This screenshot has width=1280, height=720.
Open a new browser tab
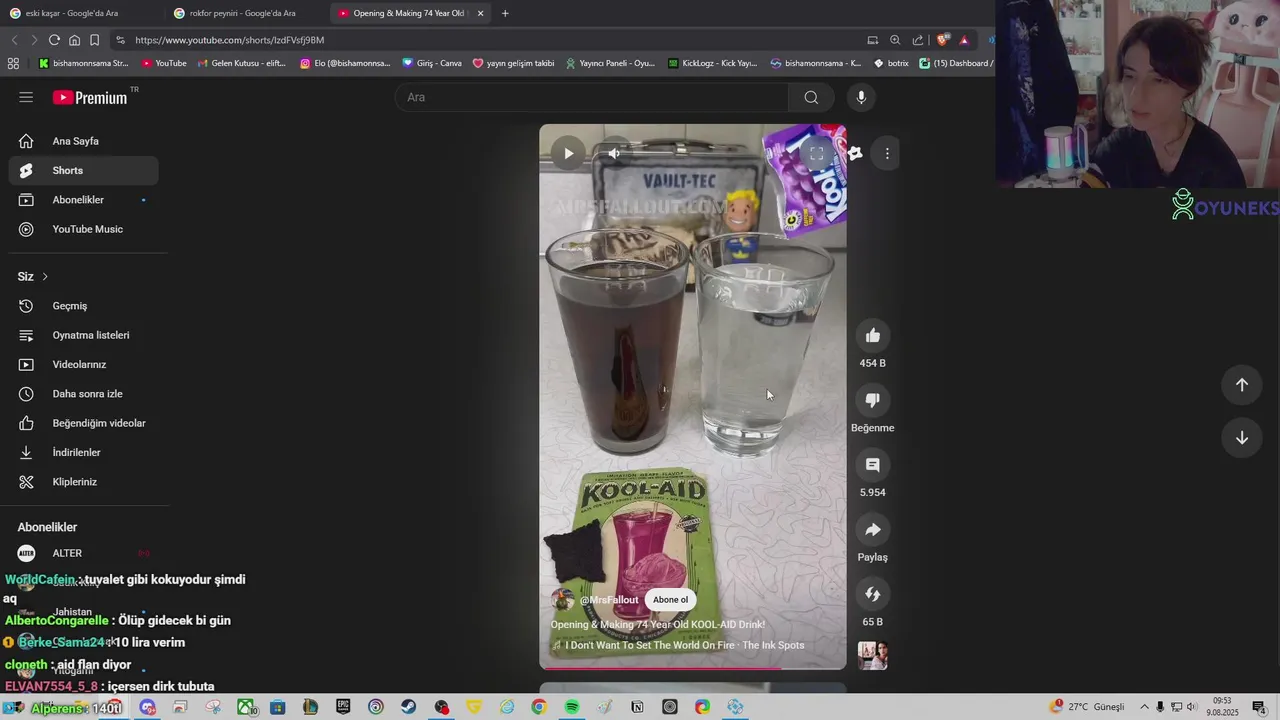(x=505, y=13)
